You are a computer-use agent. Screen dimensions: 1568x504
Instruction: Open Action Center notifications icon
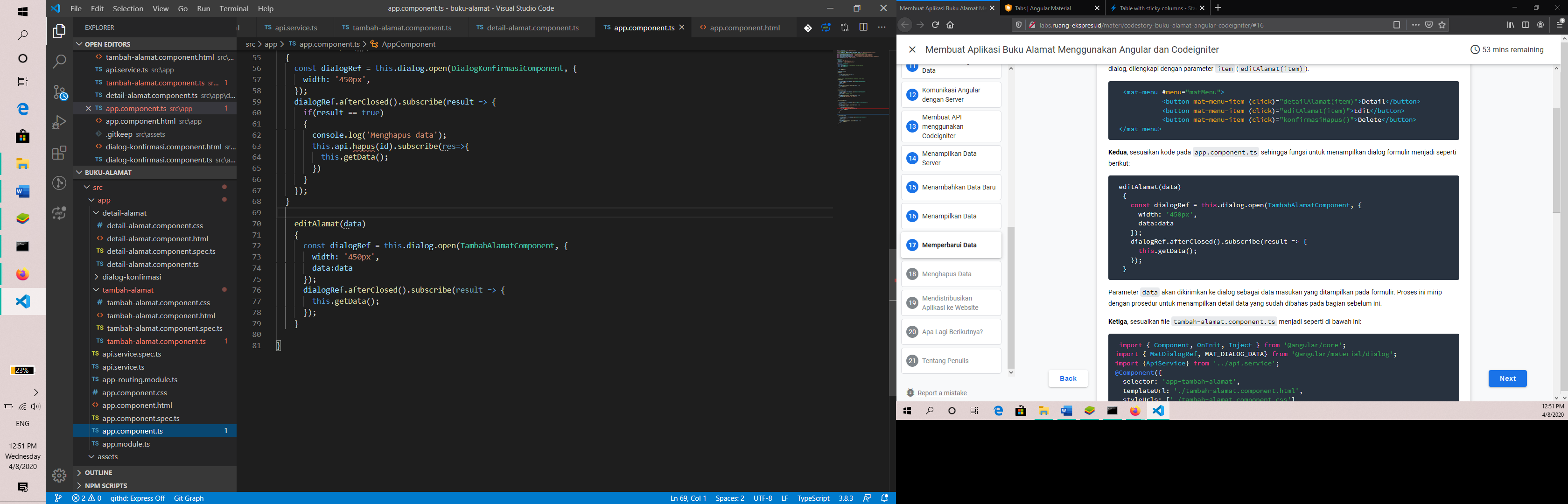point(23,488)
